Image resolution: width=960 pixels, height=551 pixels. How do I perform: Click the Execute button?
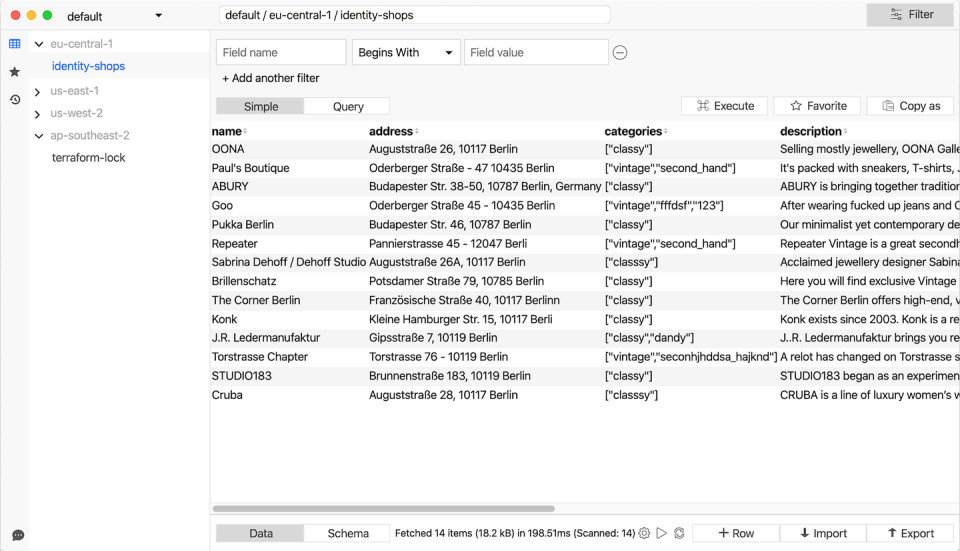[725, 106]
